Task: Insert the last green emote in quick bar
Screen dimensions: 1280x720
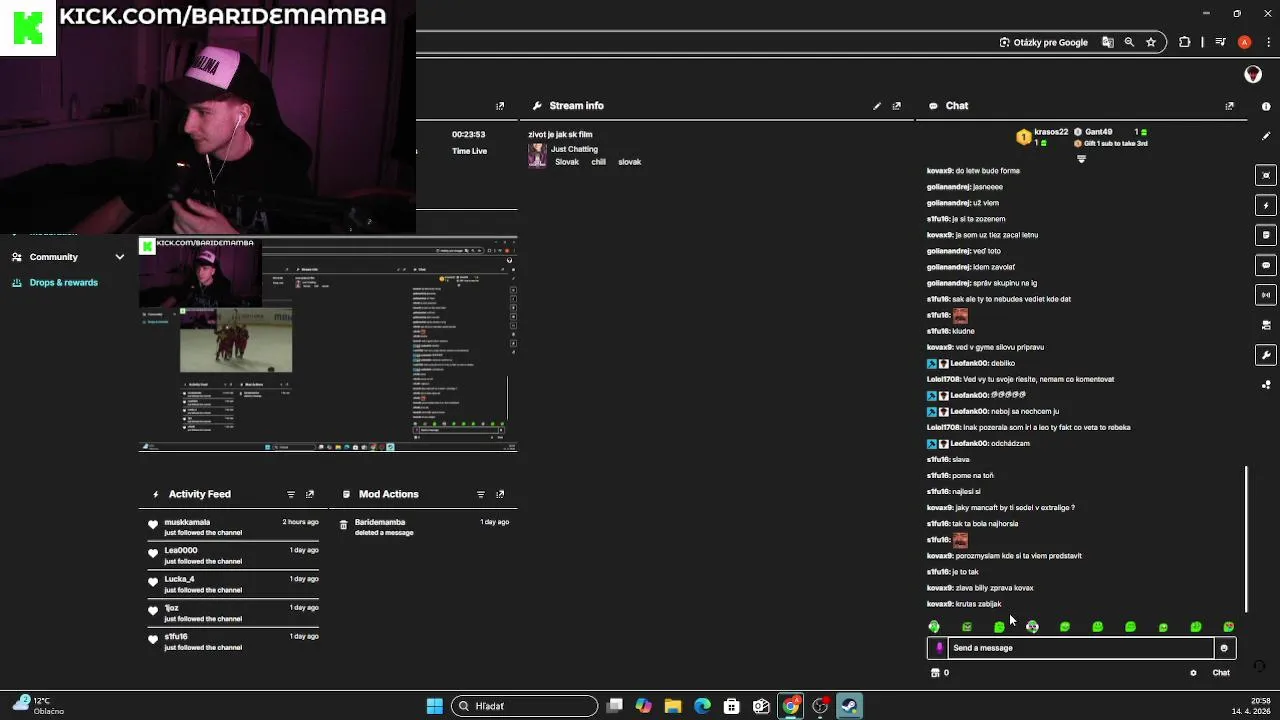Action: [x=1228, y=627]
